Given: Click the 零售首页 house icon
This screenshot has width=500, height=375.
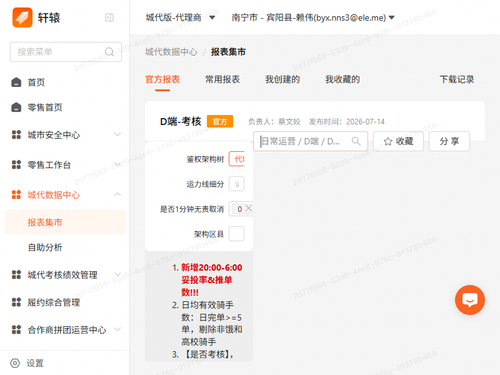Looking at the screenshot, I should [x=16, y=107].
